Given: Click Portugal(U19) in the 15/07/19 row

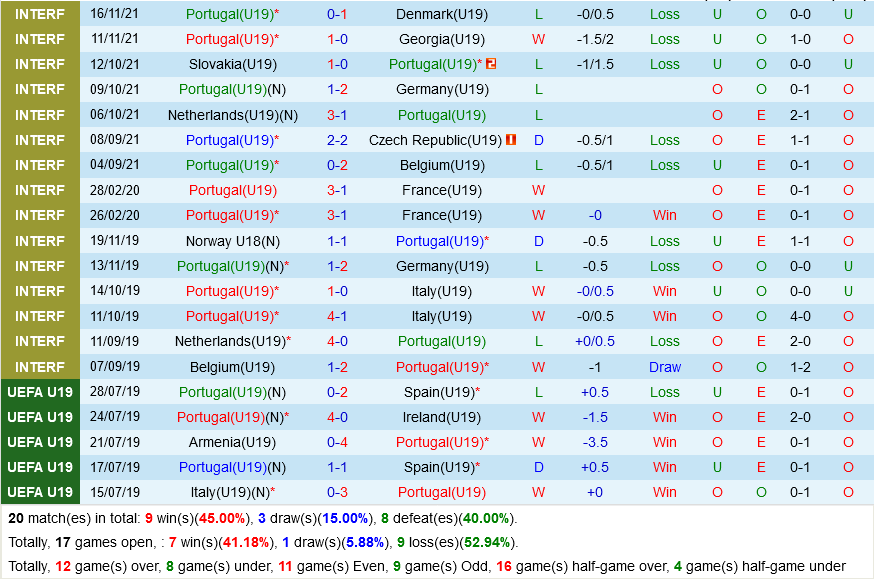Looking at the screenshot, I should click(x=442, y=493).
